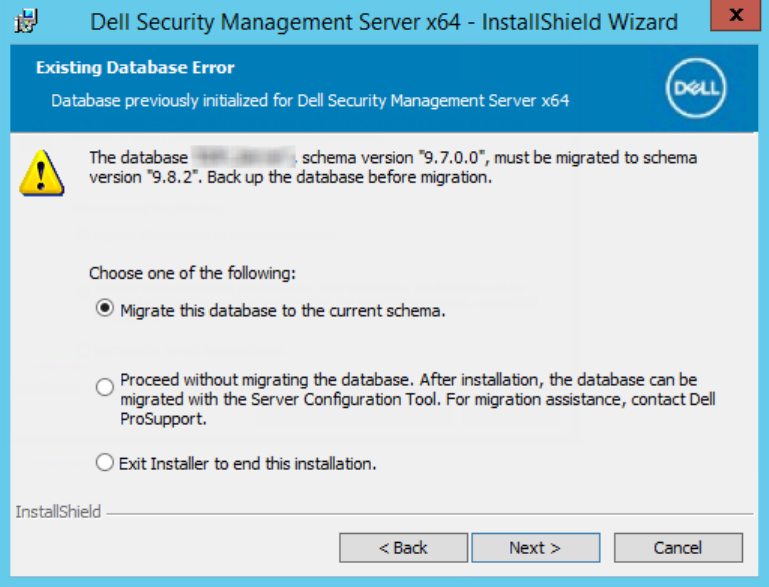Click the schema version 9.7.0.0 message
Screen dimensions: 769x587
[393, 167]
